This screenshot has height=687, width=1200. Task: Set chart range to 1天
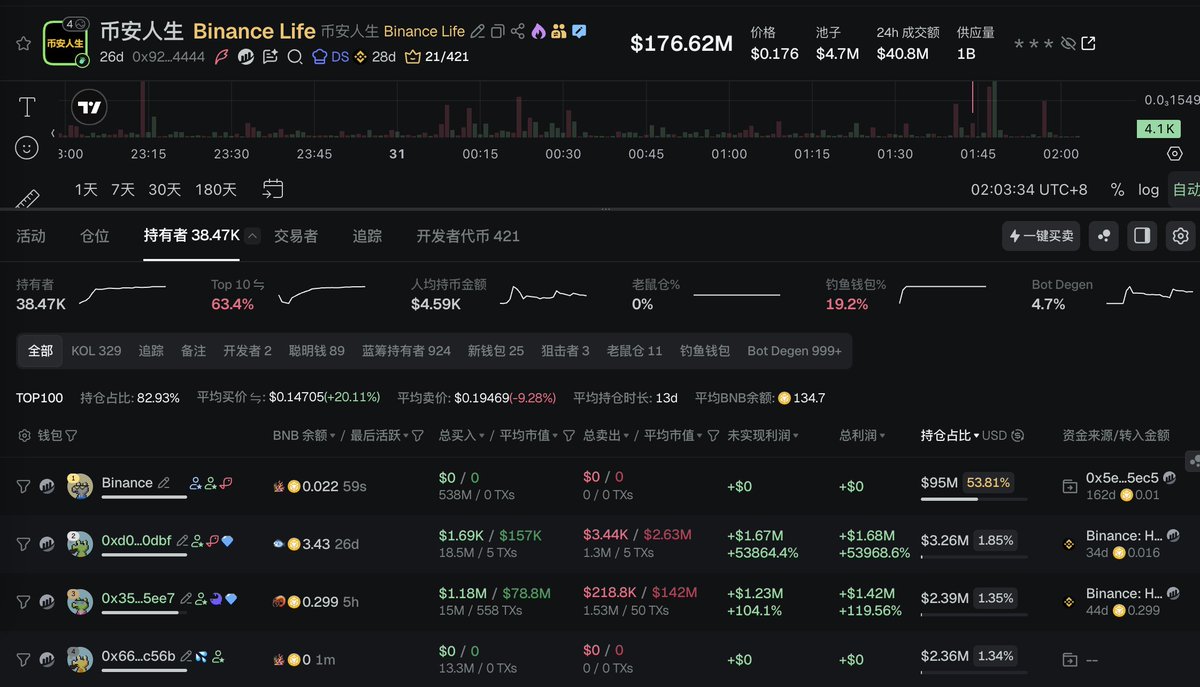coord(87,190)
